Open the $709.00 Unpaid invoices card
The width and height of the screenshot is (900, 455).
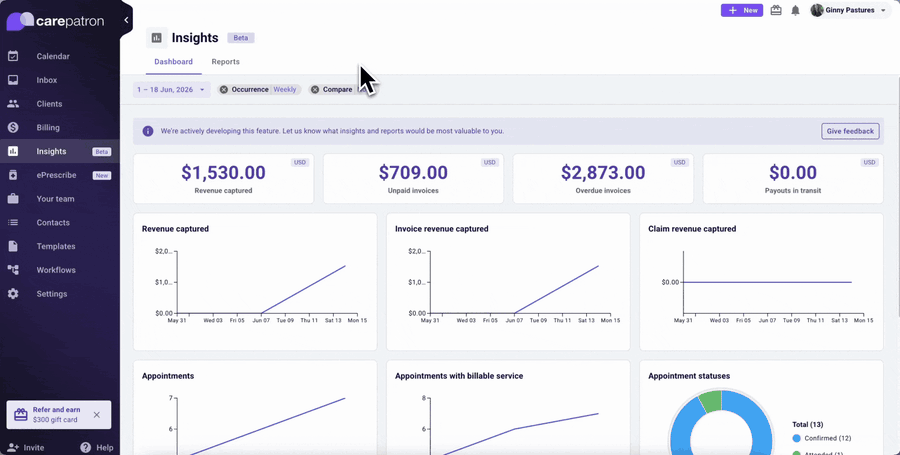pos(413,178)
